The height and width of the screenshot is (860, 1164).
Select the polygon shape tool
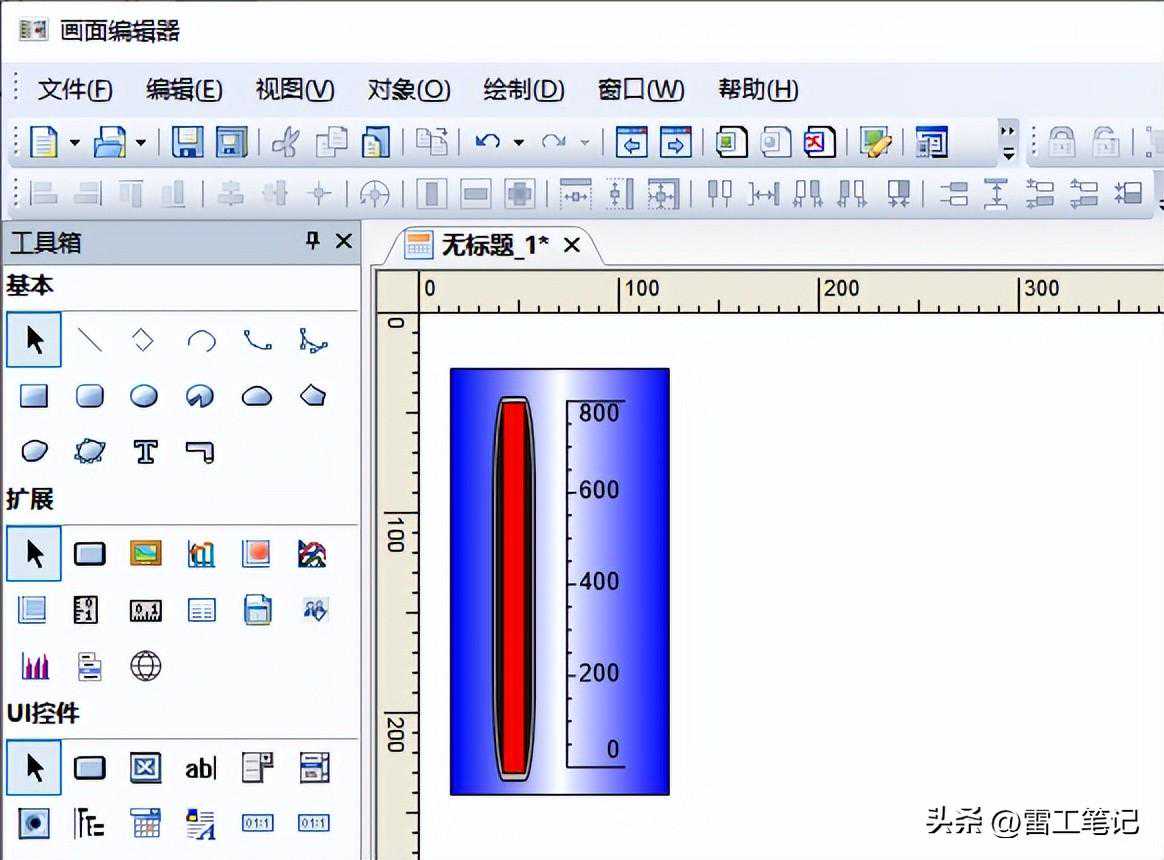pyautogui.click(x=313, y=395)
